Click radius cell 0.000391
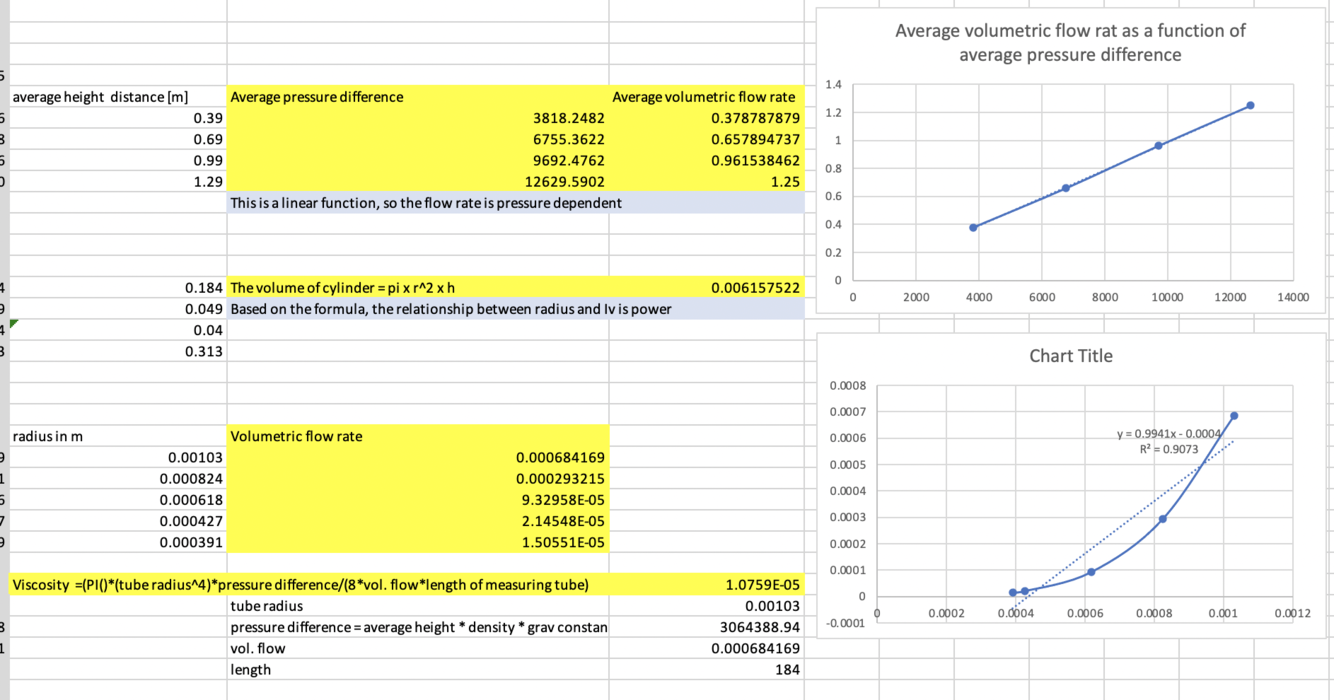 (118, 542)
